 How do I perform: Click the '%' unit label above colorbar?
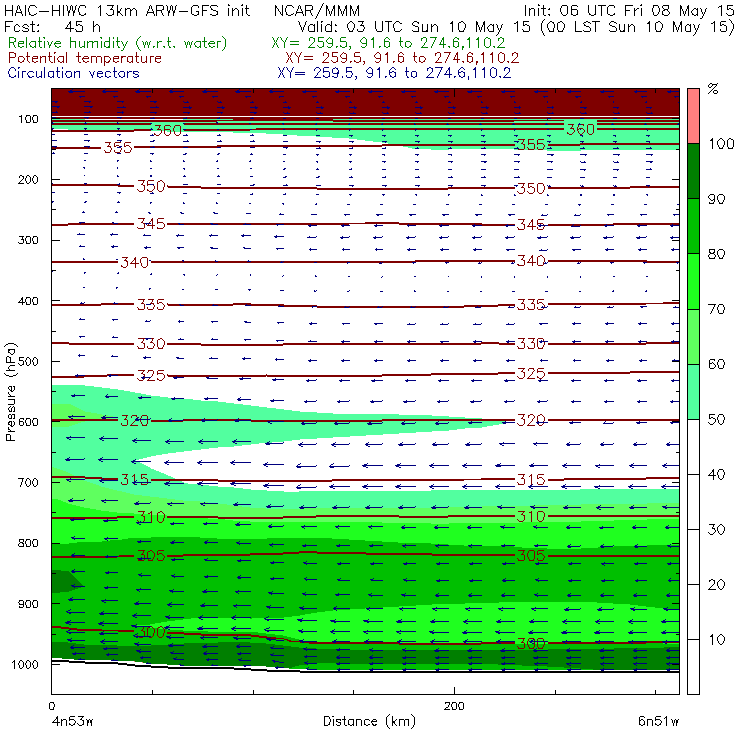pos(713,89)
